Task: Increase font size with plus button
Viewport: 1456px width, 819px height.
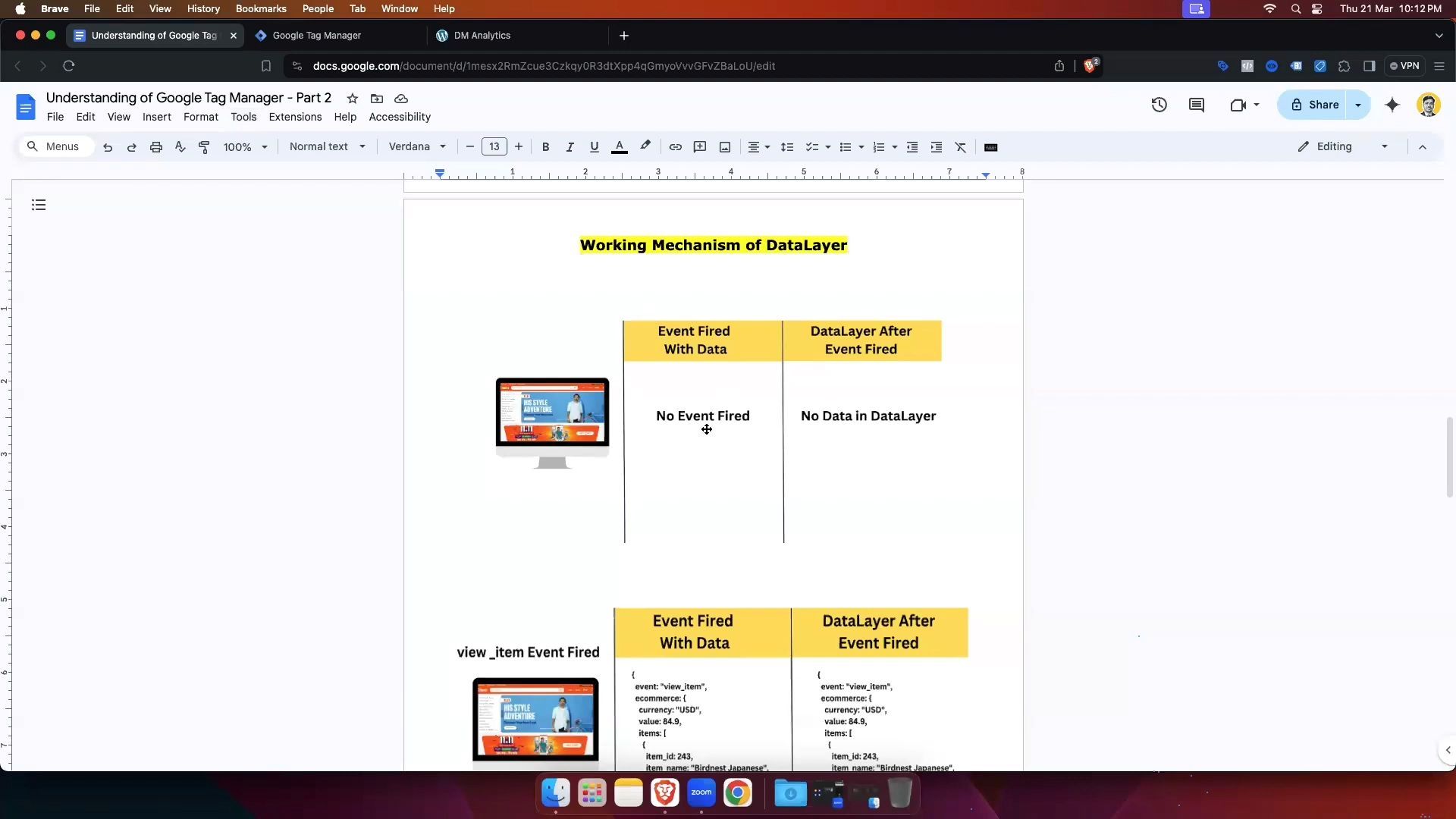Action: pyautogui.click(x=519, y=147)
